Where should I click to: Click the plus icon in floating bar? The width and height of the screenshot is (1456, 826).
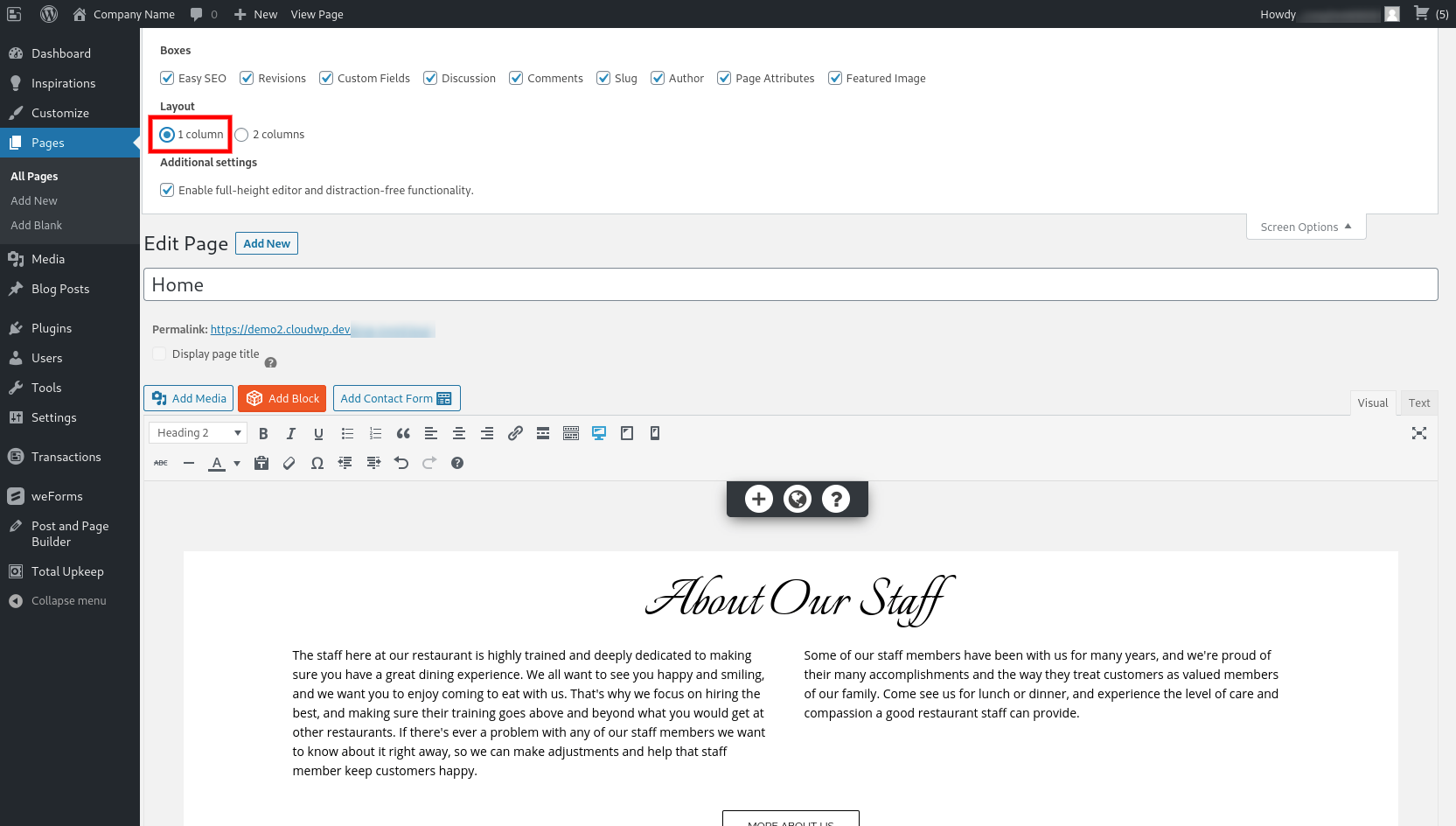(x=758, y=499)
